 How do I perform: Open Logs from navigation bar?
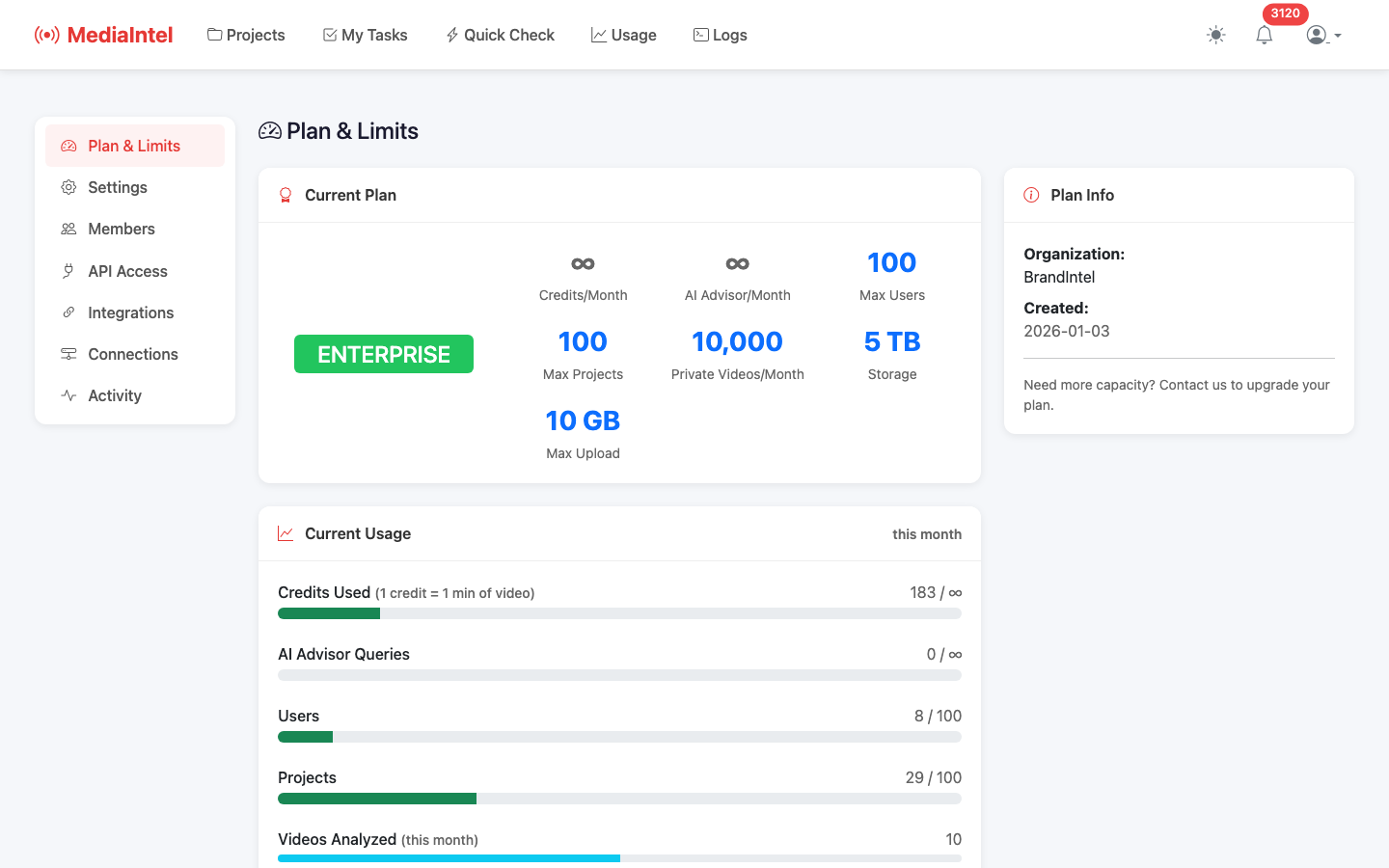pos(720,35)
